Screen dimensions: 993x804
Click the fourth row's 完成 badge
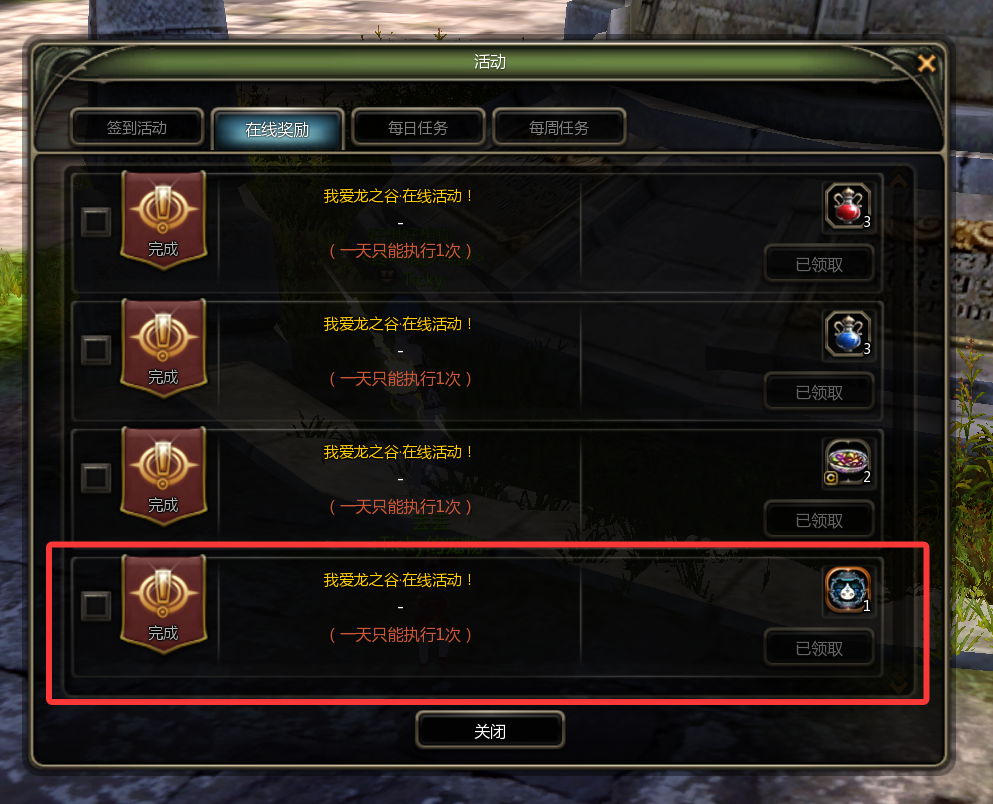[163, 603]
